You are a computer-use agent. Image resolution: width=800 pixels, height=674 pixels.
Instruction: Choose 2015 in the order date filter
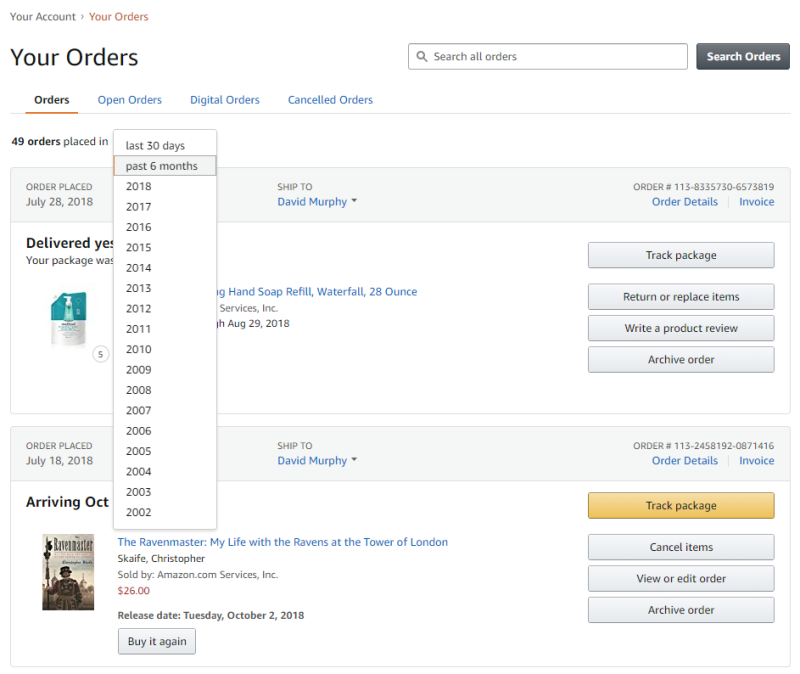[139, 247]
